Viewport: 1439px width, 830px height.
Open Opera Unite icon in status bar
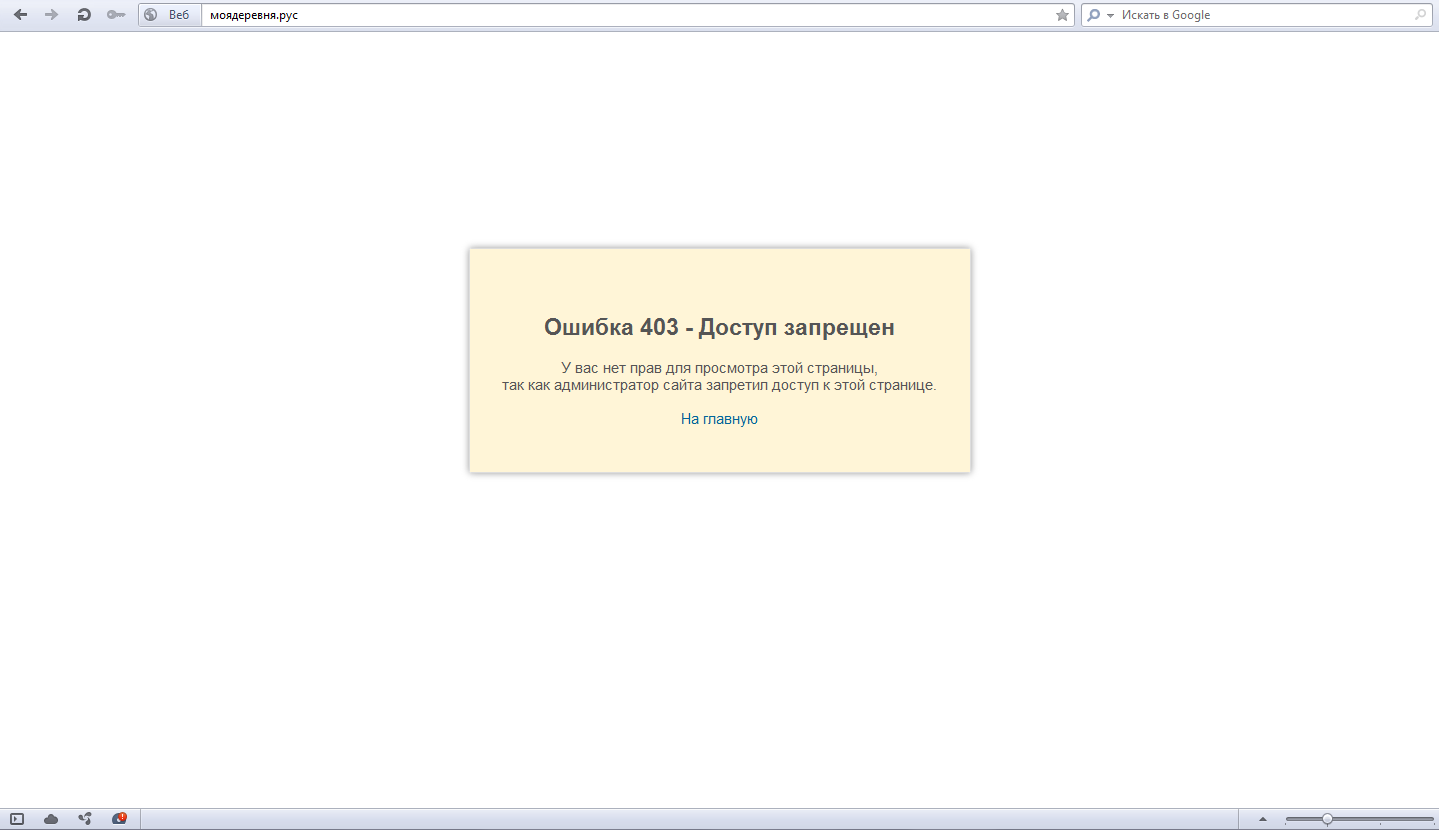pyautogui.click(x=85, y=819)
